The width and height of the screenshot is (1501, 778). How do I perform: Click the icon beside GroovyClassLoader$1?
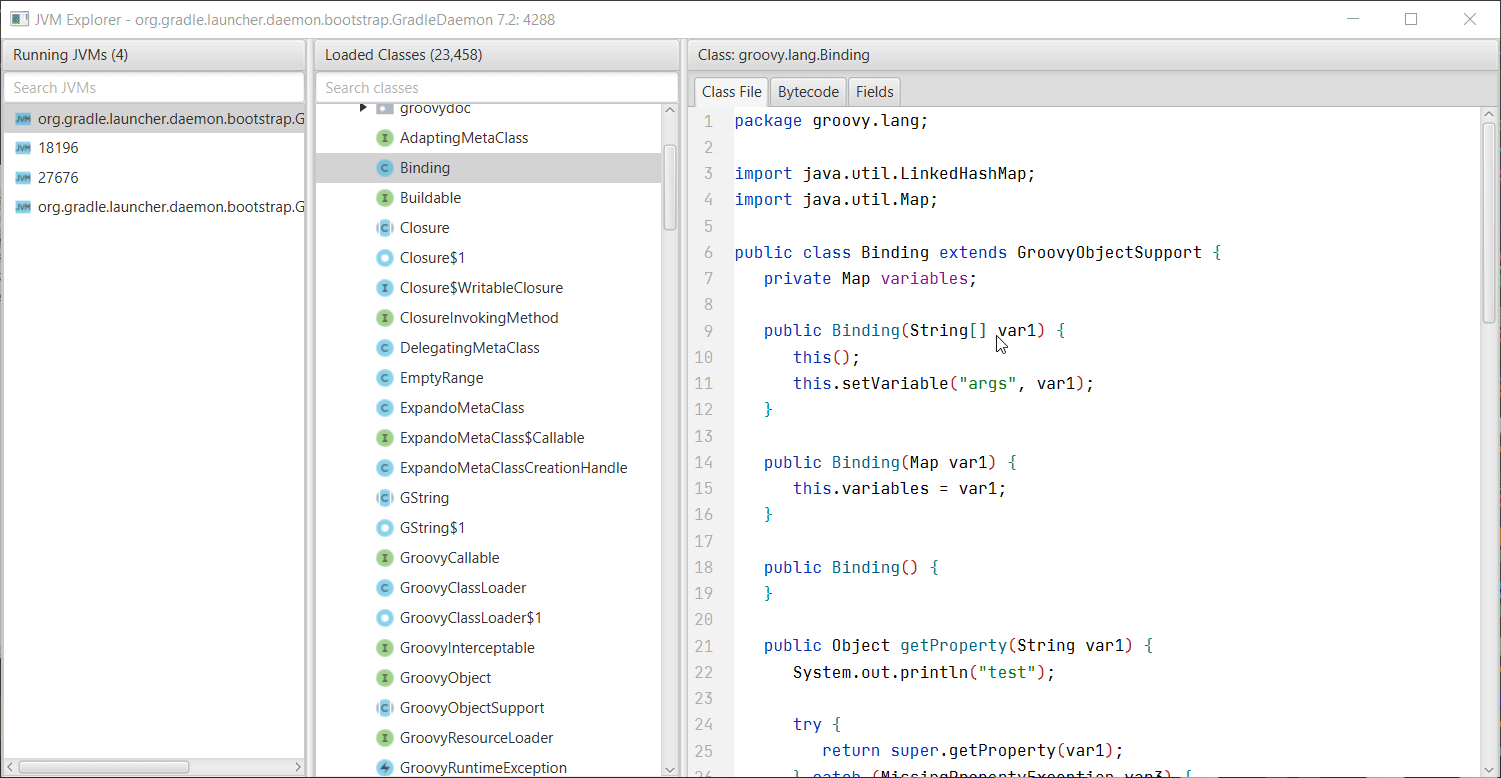click(x=384, y=618)
